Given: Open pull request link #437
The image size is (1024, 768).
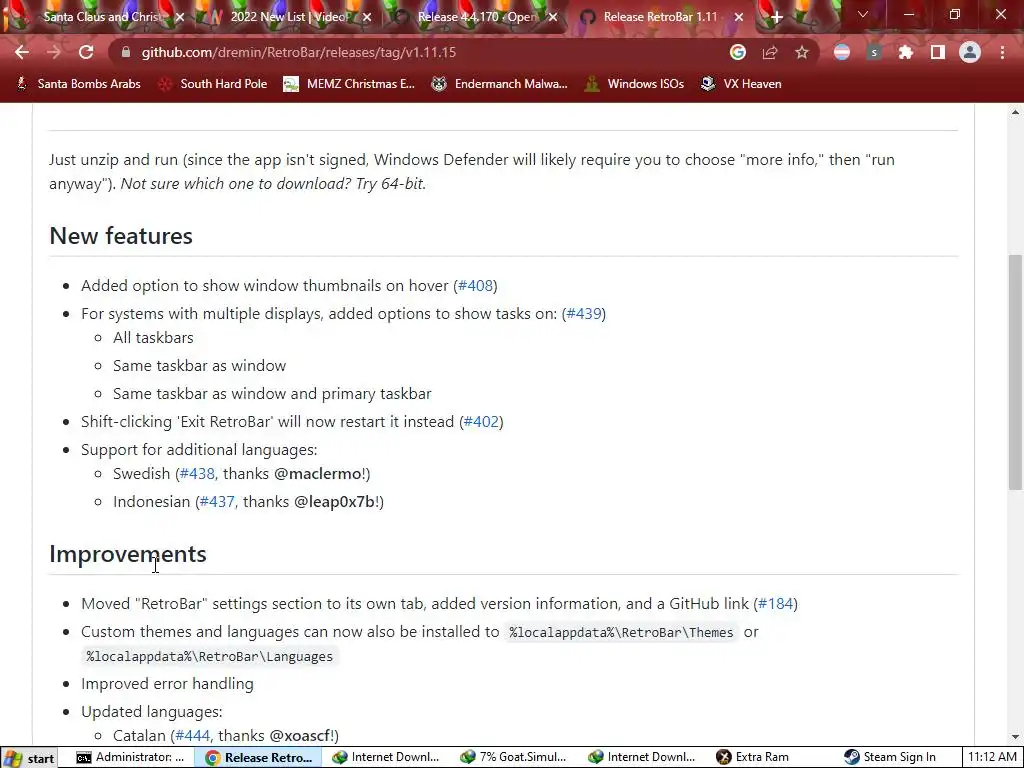Looking at the screenshot, I should [217, 502].
